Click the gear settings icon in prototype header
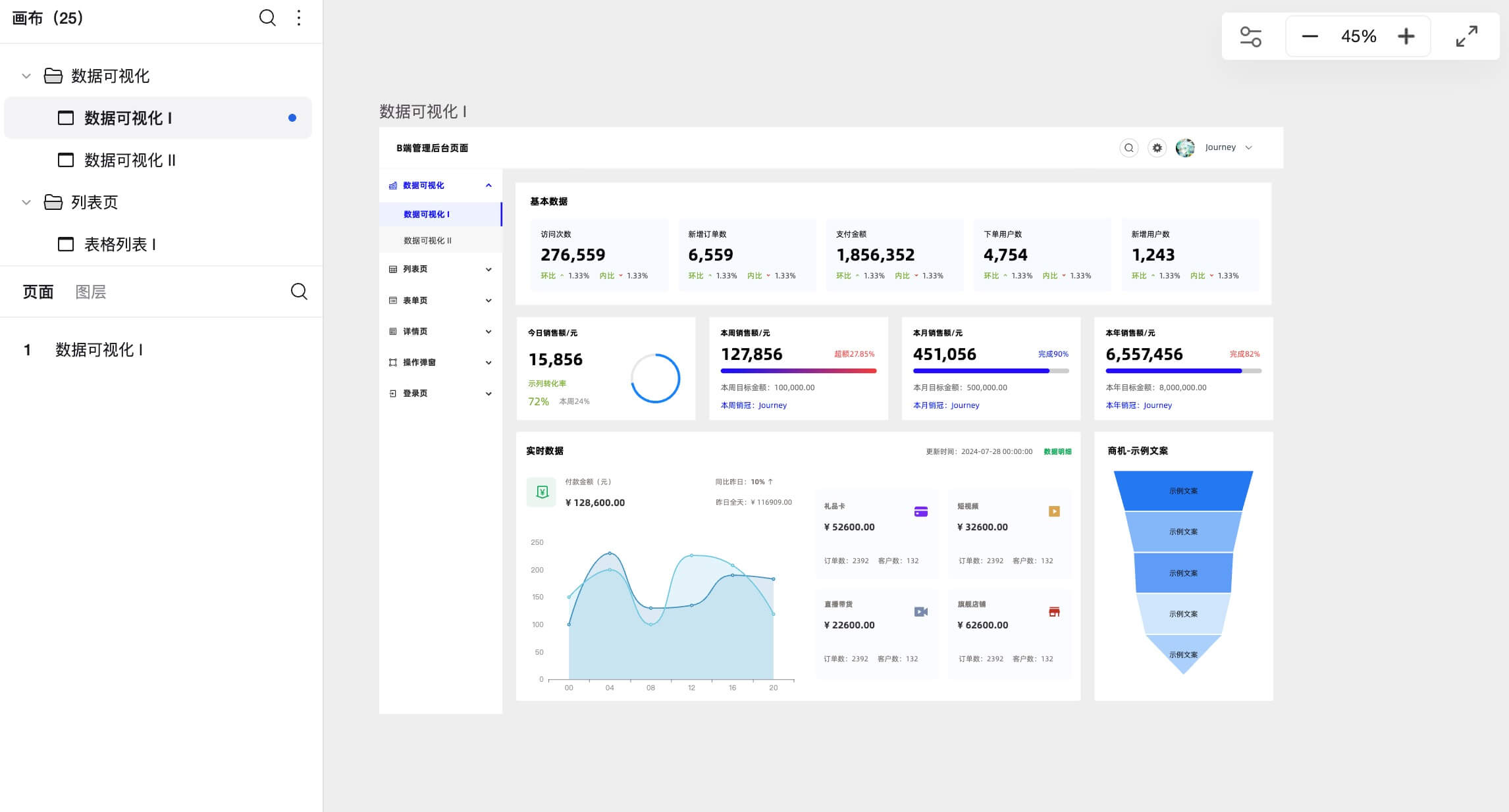Screen dimensions: 1509x812 pos(1157,148)
